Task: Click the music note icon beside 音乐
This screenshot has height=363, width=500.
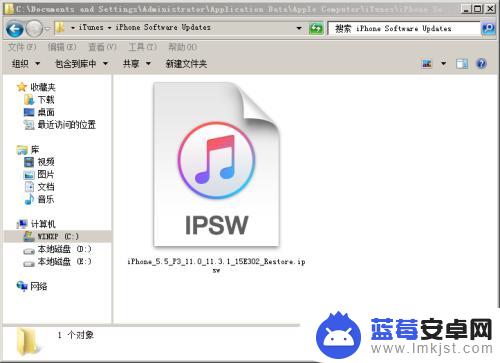Action: click(29, 199)
